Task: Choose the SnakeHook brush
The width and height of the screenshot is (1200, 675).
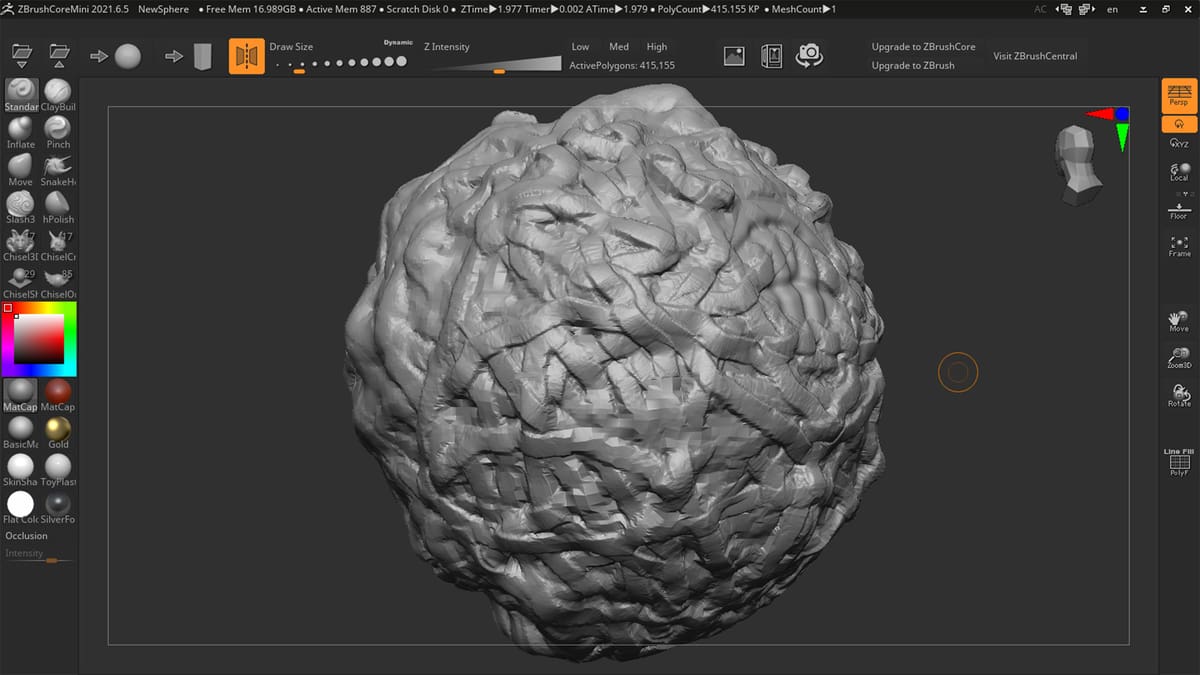Action: [58, 170]
